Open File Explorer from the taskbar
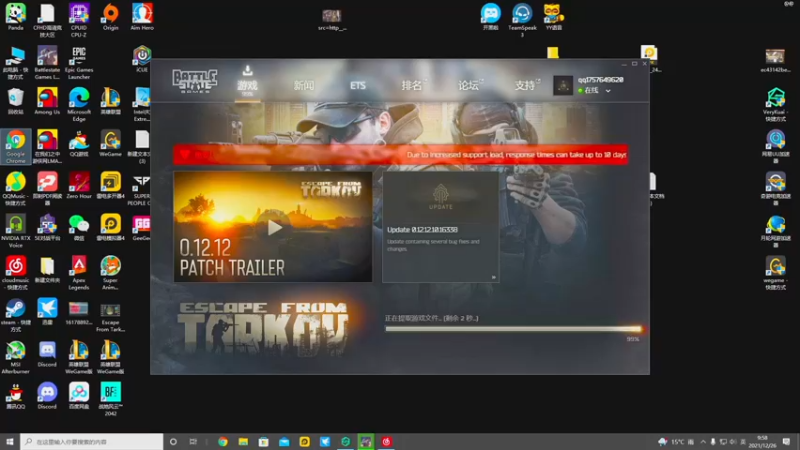Screen dimensions: 800x450 (243, 441)
